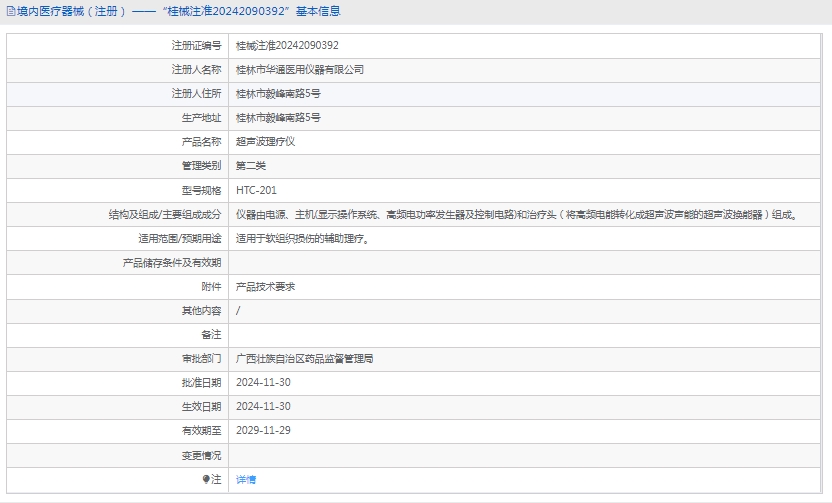Click the lightbulb icon beside 详情

pos(207,479)
